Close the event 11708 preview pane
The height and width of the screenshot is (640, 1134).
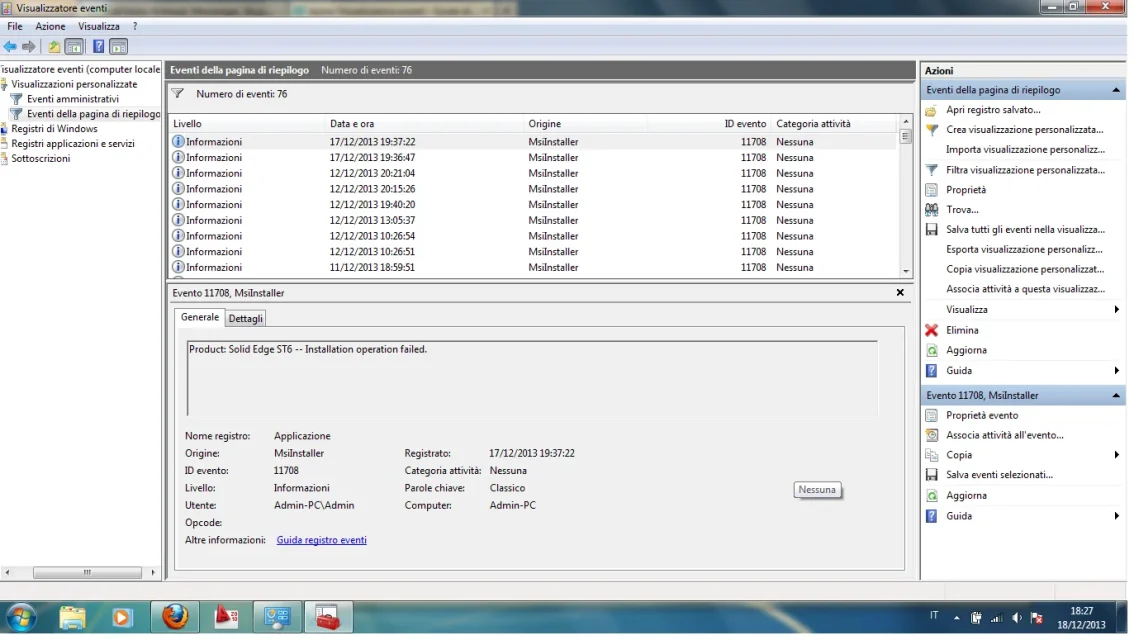[x=900, y=293]
